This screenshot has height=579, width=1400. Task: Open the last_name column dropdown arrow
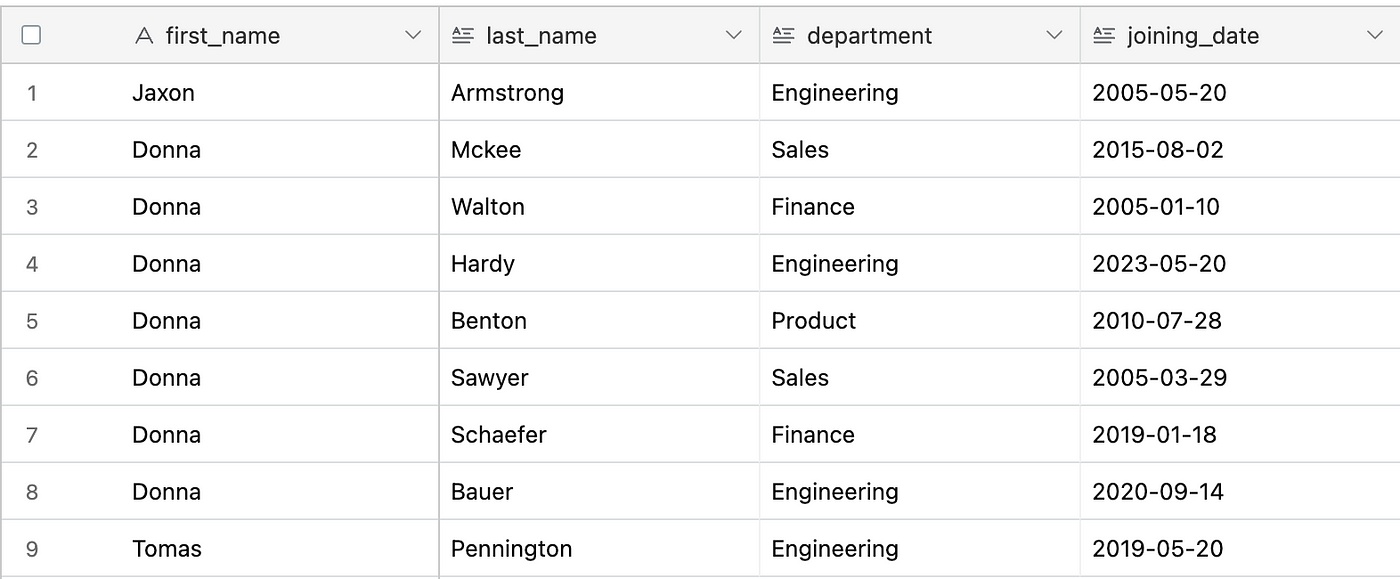coord(733,36)
